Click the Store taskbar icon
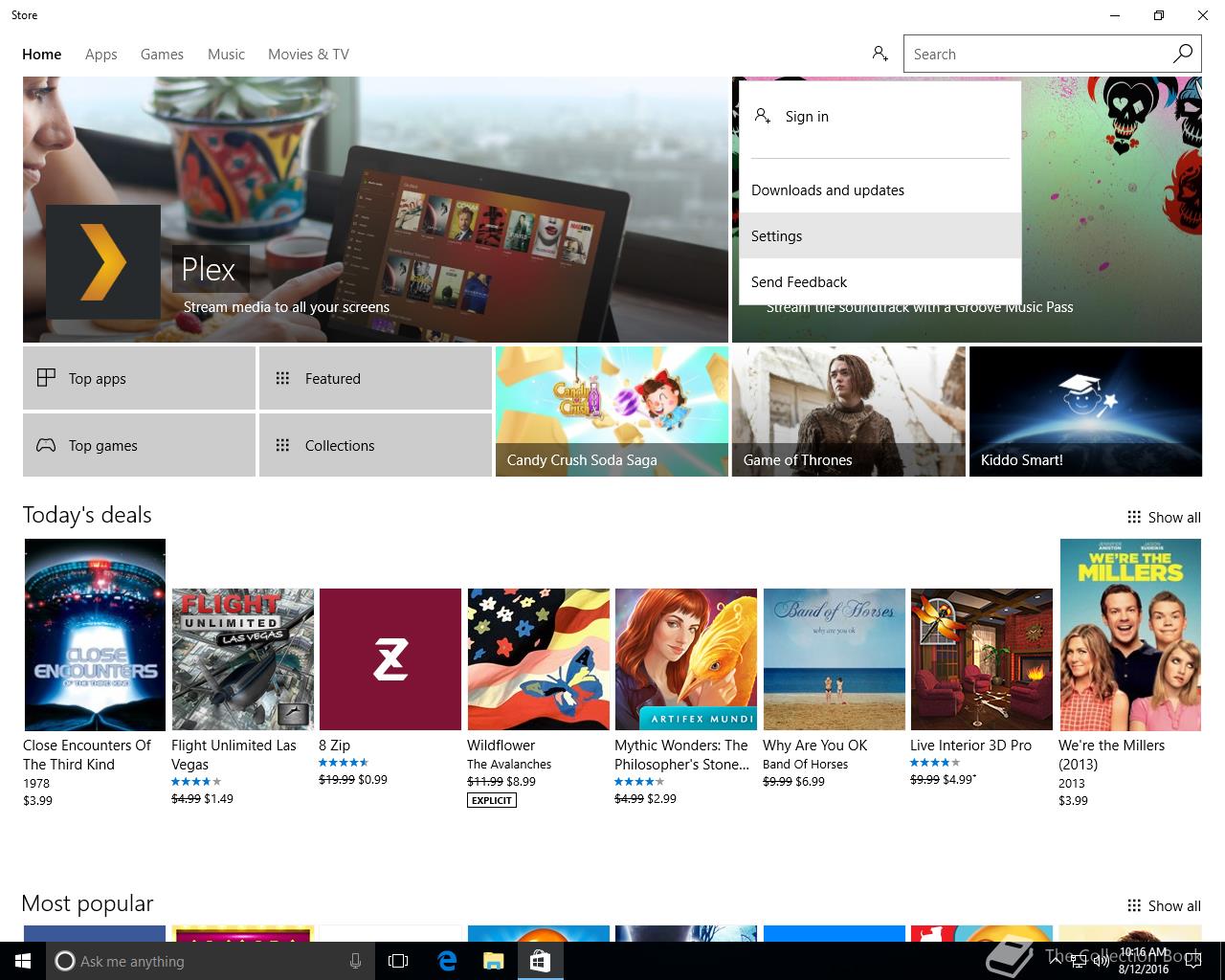Viewport: 1225px width, 980px height. click(x=540, y=961)
